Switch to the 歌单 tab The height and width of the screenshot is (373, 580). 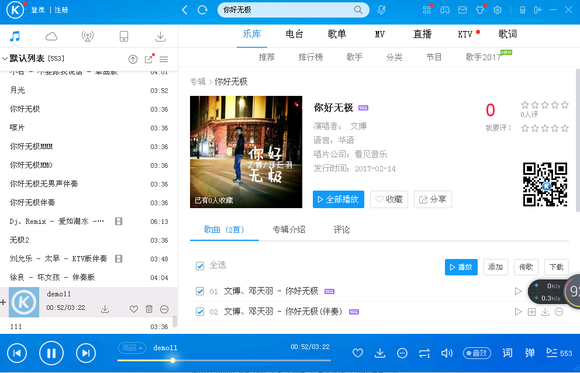(337, 34)
